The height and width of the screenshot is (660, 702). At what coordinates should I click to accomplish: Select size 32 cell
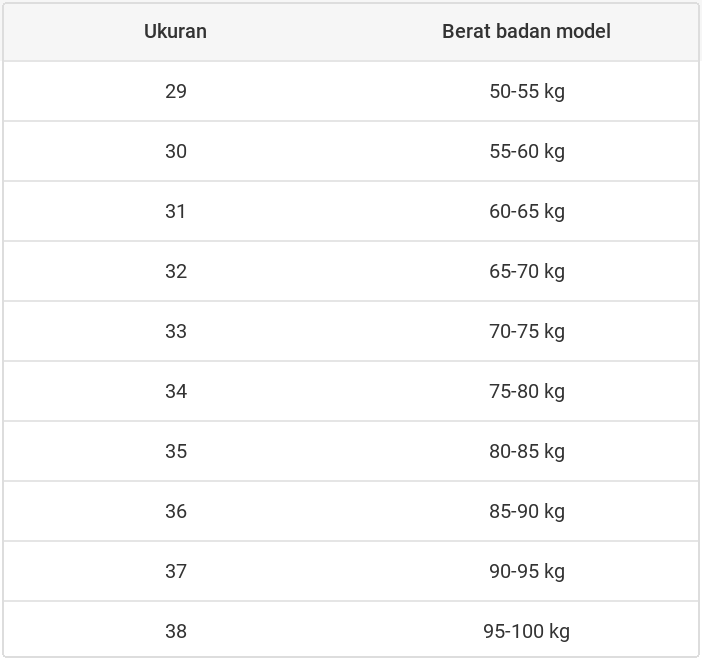point(176,271)
